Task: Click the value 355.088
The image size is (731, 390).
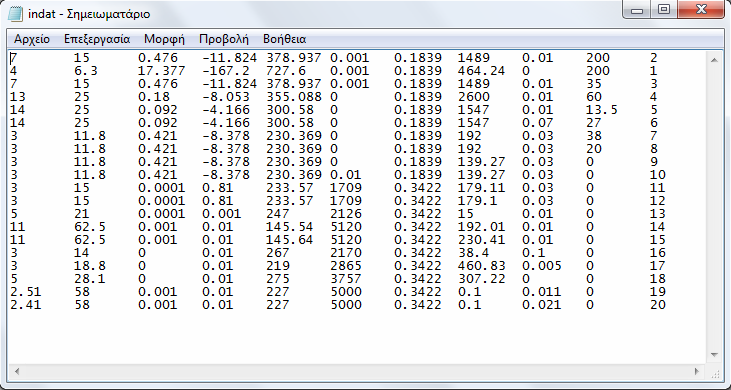Action: coord(293,97)
